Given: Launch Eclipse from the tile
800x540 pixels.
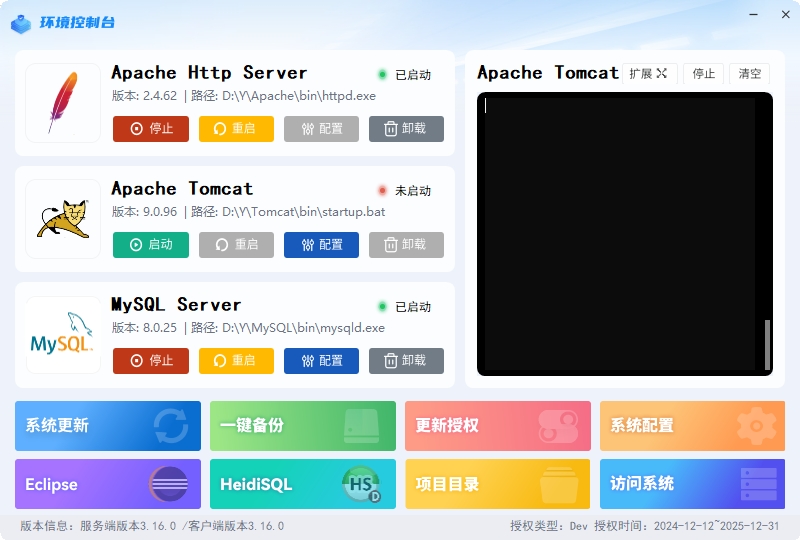Looking at the screenshot, I should pyautogui.click(x=108, y=484).
